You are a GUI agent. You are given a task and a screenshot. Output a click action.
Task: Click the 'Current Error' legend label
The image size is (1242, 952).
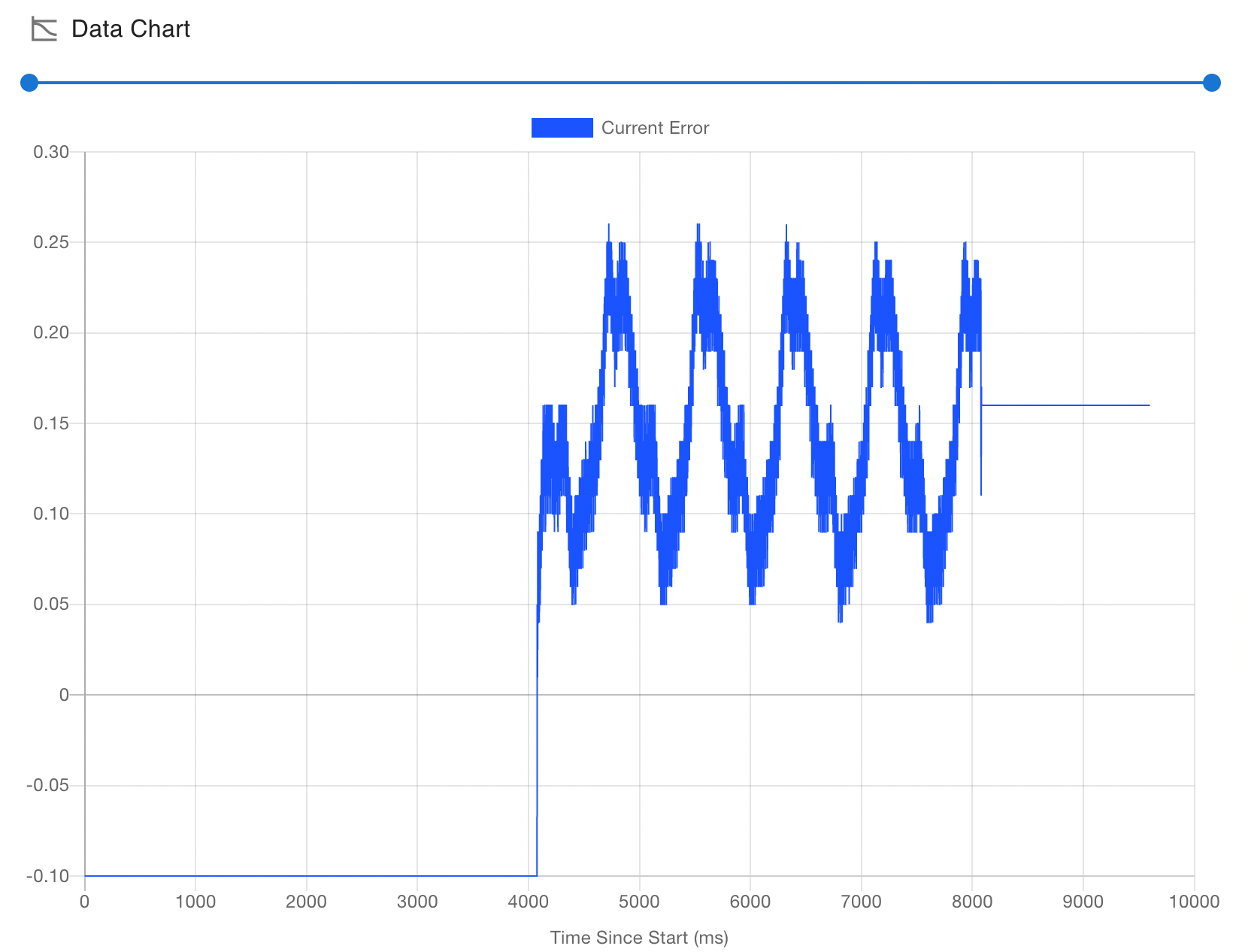[x=655, y=128]
